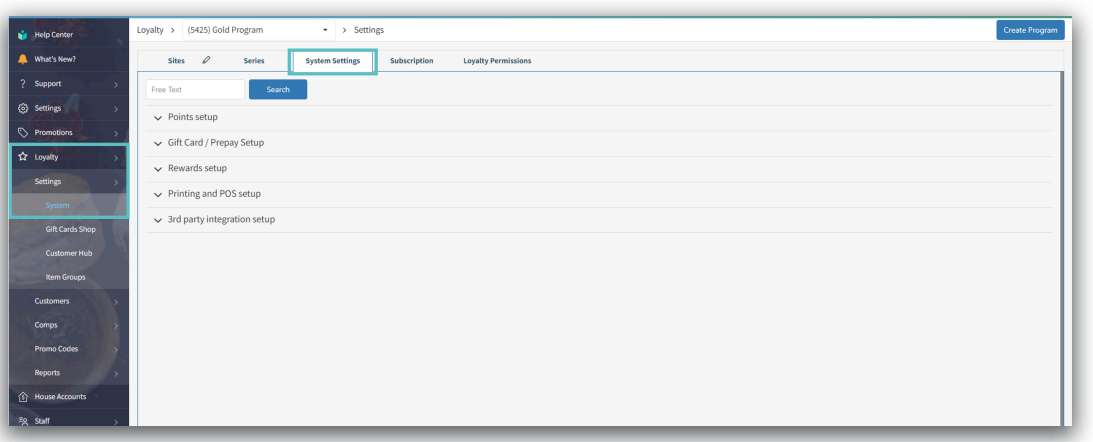Switch to the Subscription tab
This screenshot has height=442, width=1093.
[x=411, y=61]
